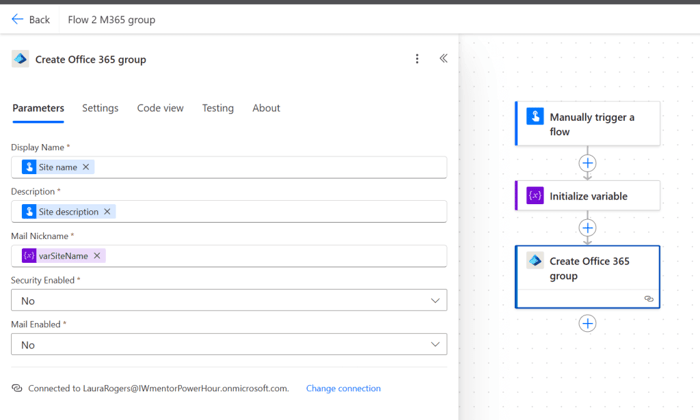
Task: Open the Testing tab
Action: pyautogui.click(x=218, y=108)
